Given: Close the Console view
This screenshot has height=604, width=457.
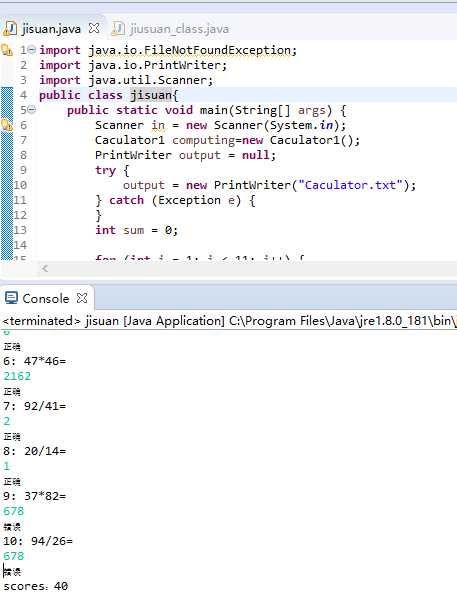Looking at the screenshot, I should 82,298.
